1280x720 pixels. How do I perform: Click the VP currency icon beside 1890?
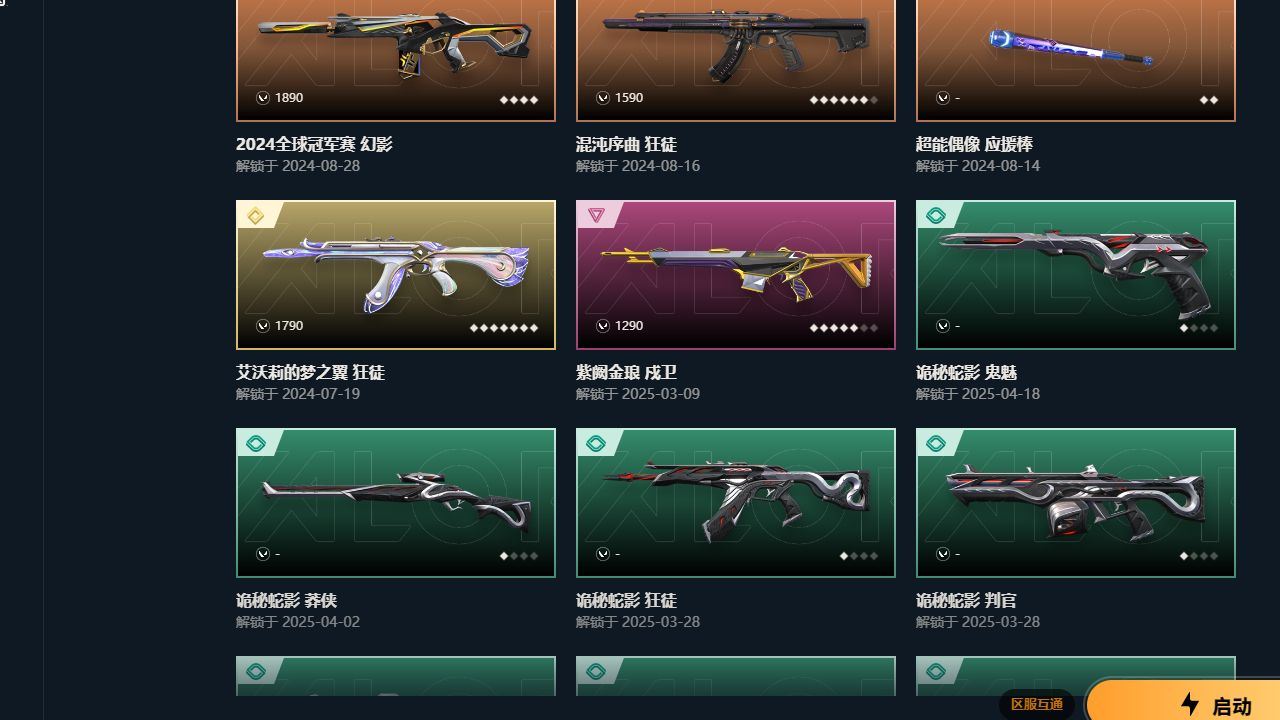(x=263, y=98)
